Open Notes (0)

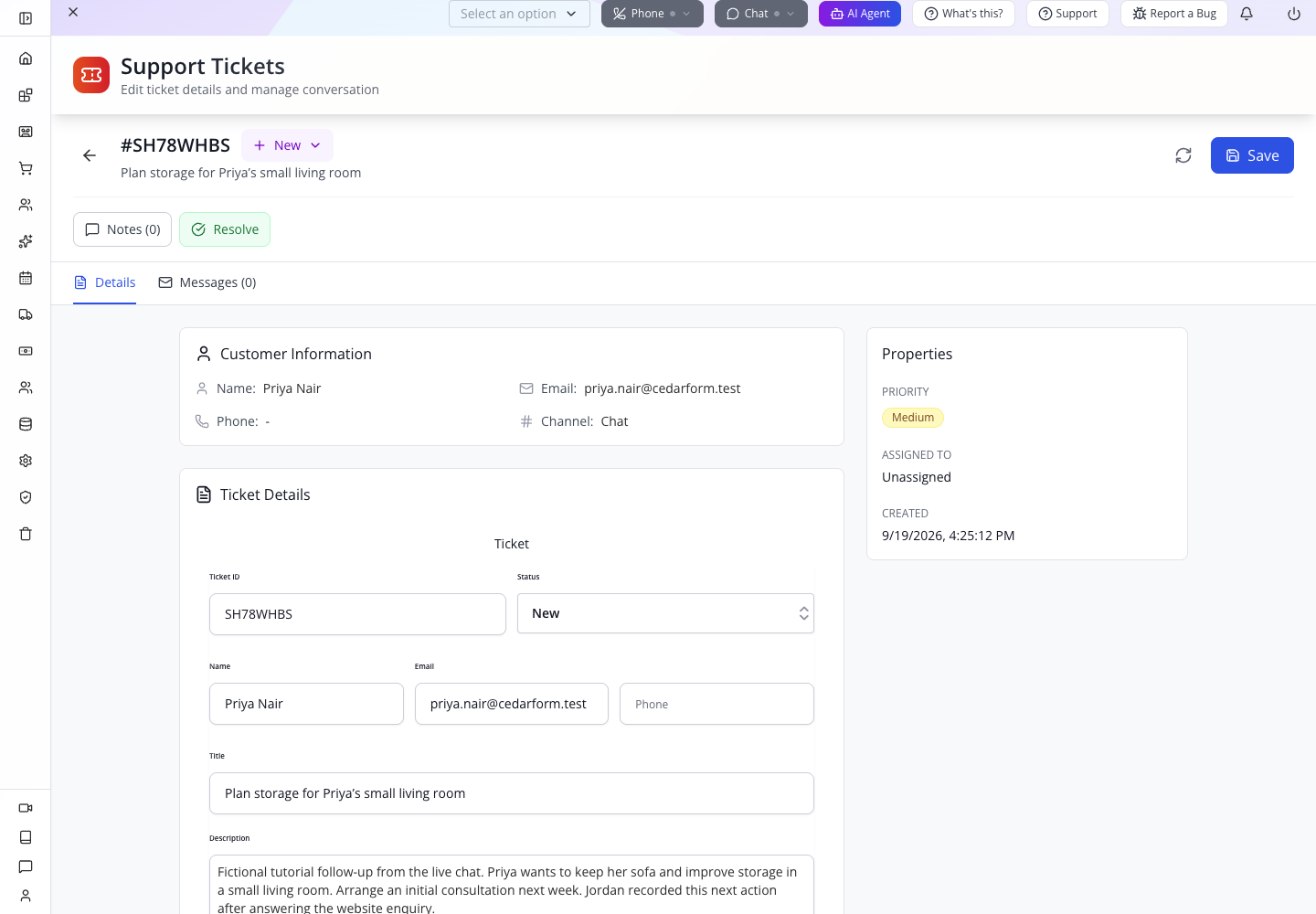[122, 229]
